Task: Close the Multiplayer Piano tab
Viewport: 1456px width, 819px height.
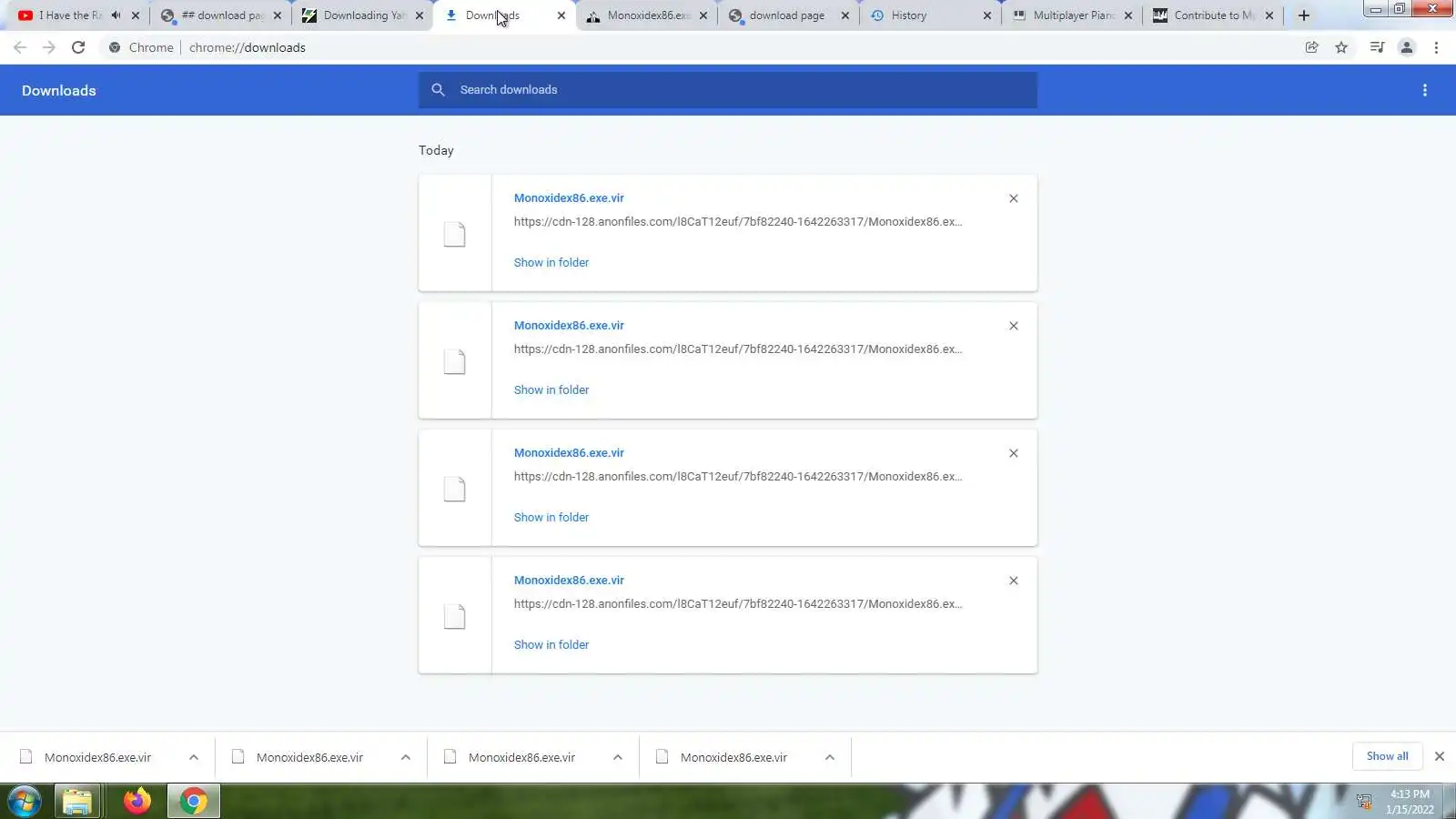Action: pos(1128,15)
